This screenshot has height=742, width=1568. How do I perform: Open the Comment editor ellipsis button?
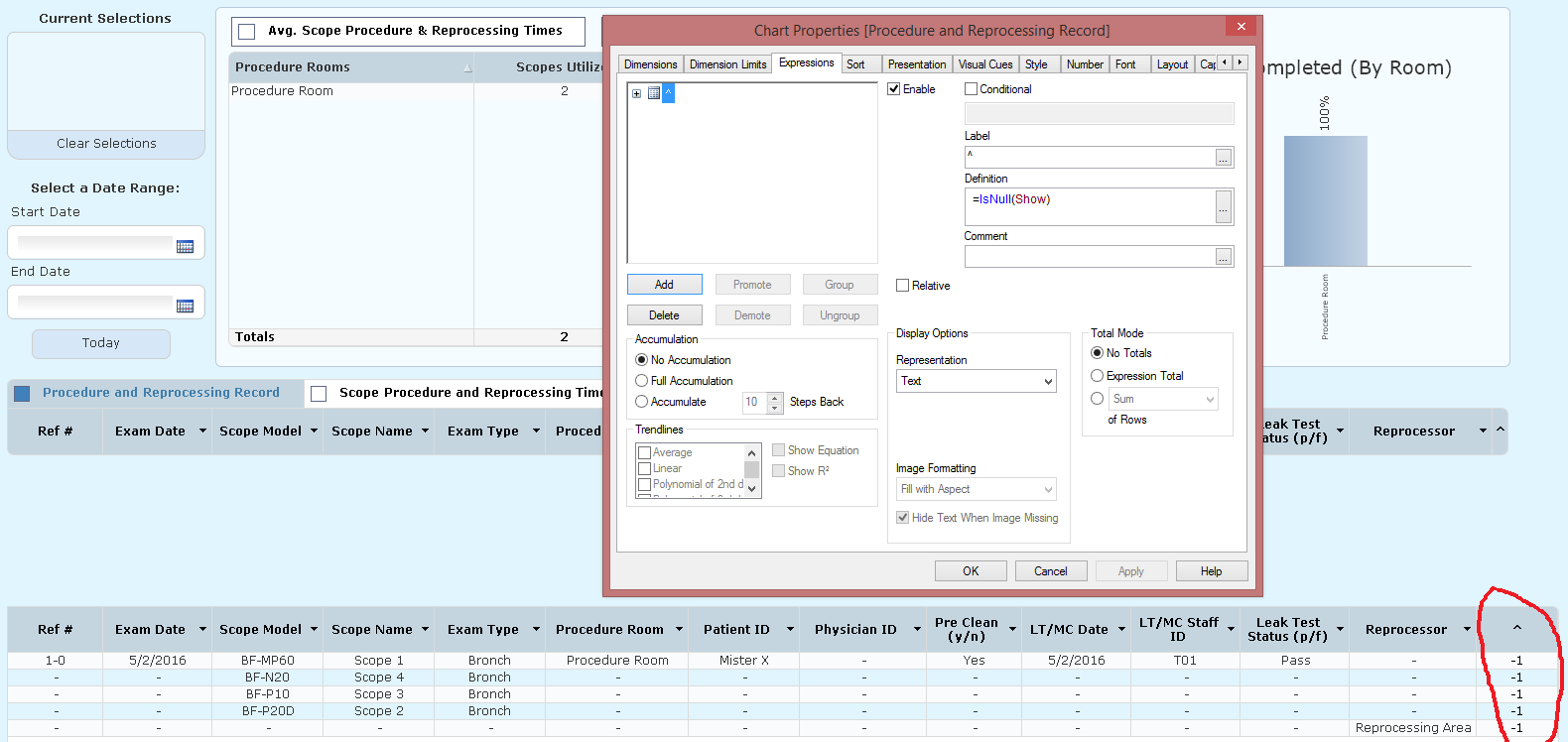(x=1224, y=257)
